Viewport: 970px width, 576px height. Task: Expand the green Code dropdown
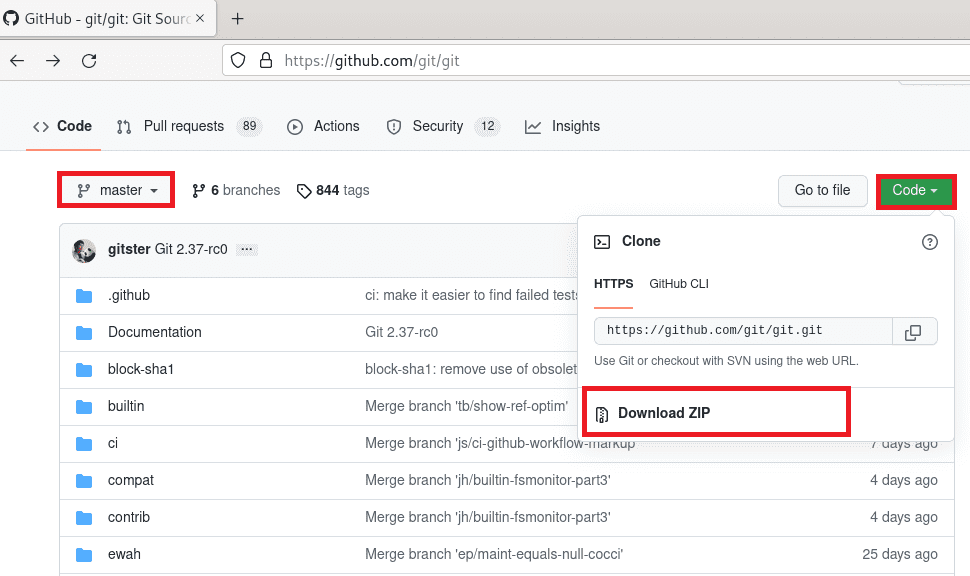[913, 190]
